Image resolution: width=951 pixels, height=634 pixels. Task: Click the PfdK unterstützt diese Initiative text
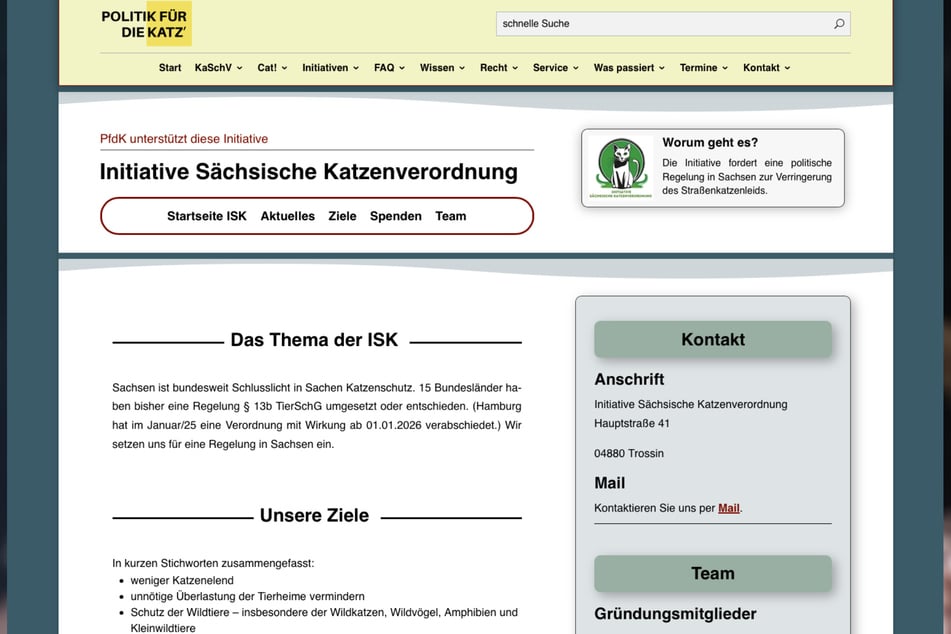coord(184,139)
